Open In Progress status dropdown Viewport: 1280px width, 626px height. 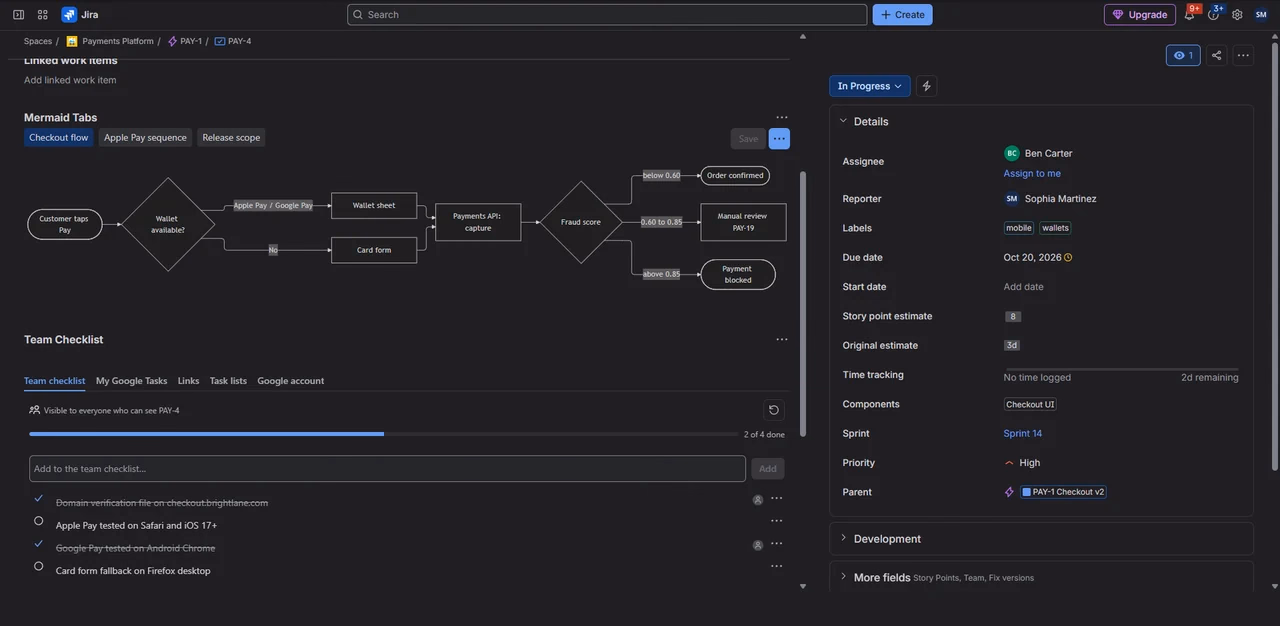click(x=870, y=86)
